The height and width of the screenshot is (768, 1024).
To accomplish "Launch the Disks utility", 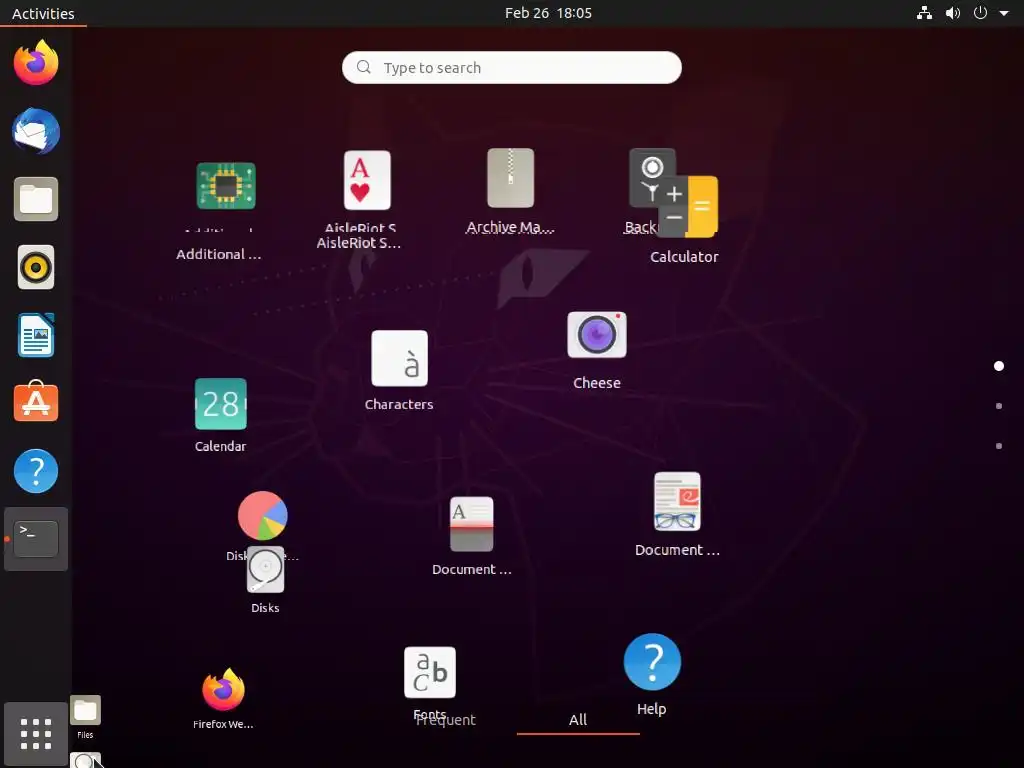I will point(265,569).
